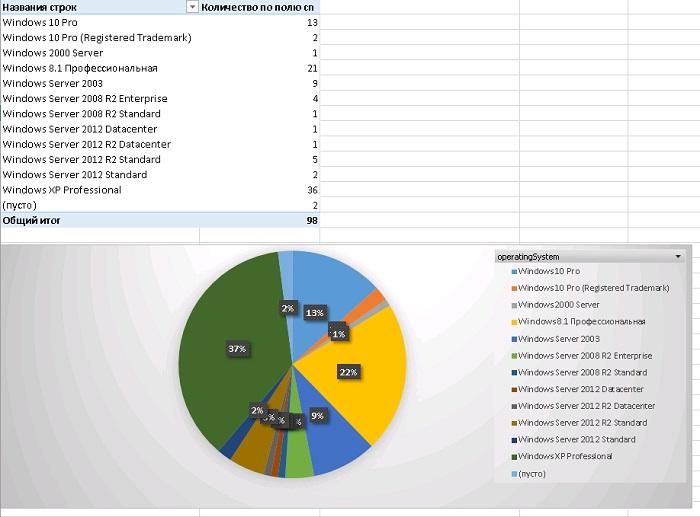Select legend entry 'Windows Server 2012 Datacenter'

pyautogui.click(x=580, y=389)
